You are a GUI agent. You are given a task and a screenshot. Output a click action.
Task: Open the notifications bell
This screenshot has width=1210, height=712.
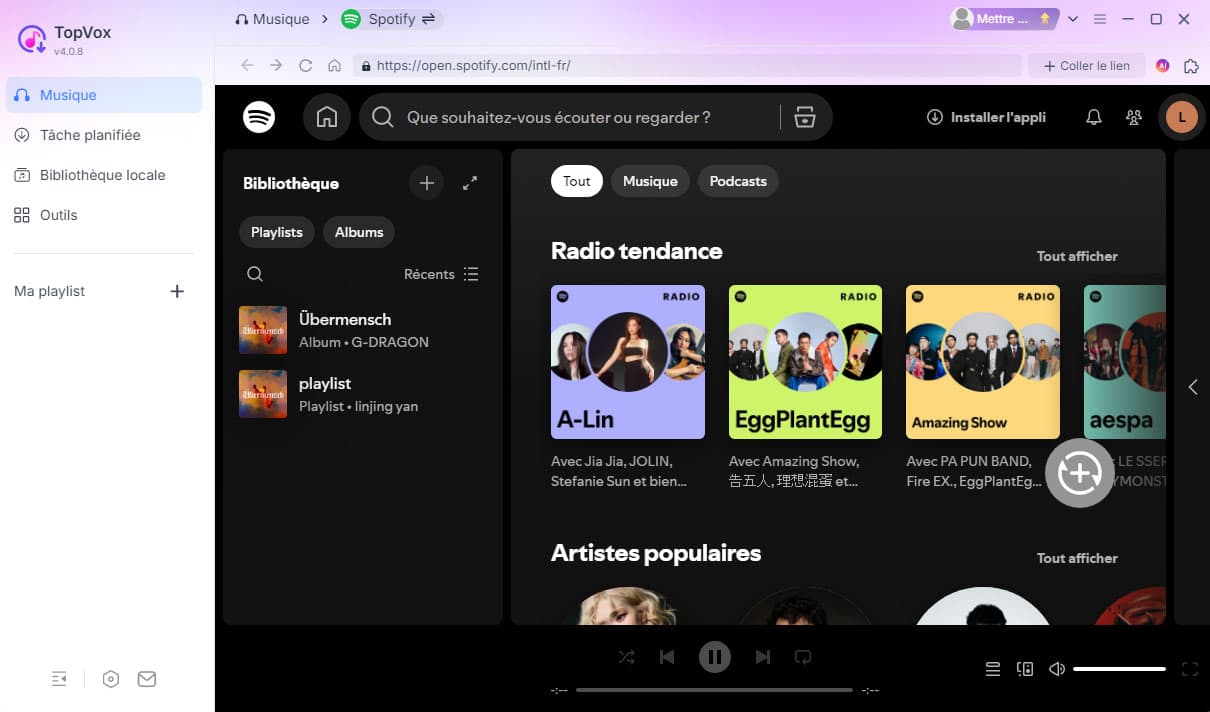[x=1094, y=117]
